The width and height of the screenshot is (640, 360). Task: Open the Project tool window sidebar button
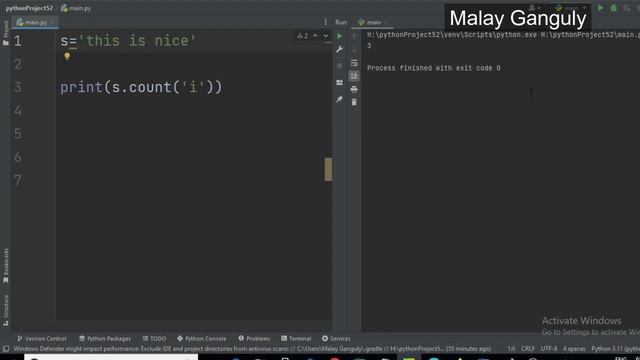point(6,33)
